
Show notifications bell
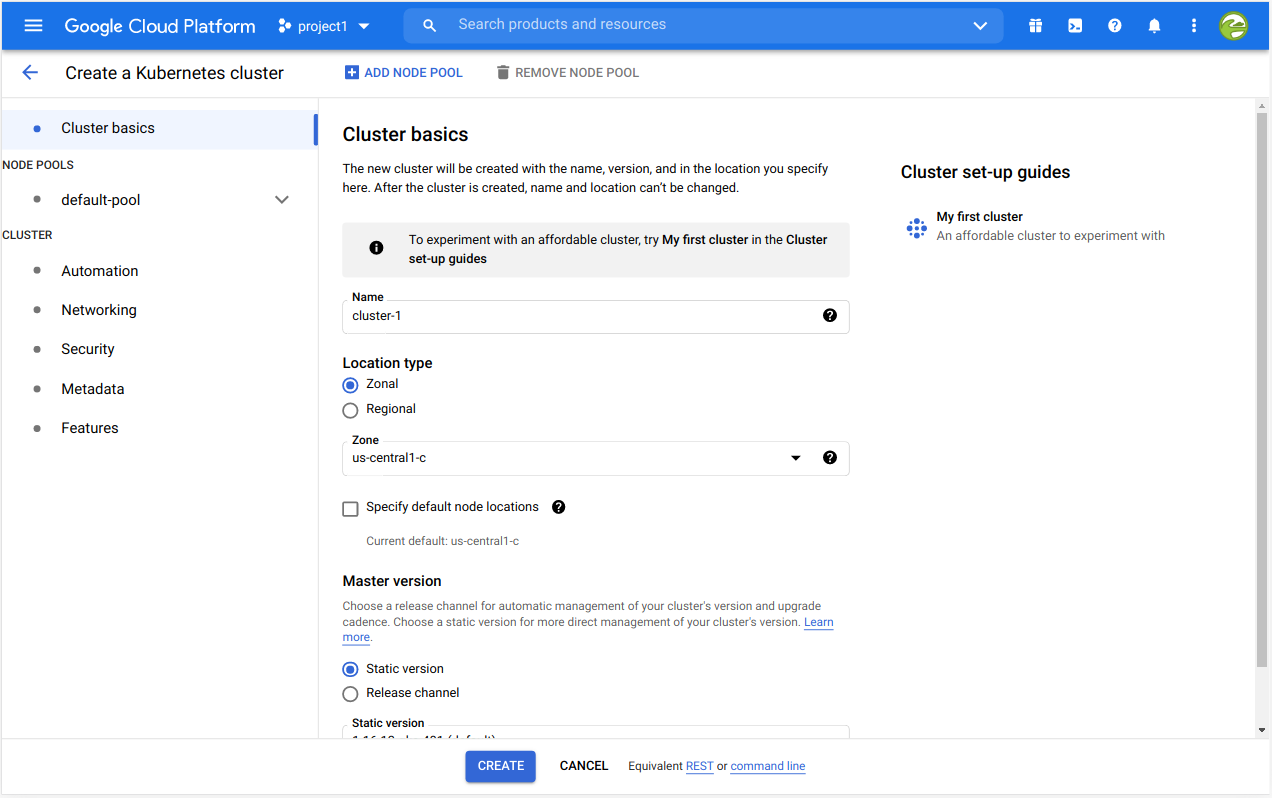1154,26
